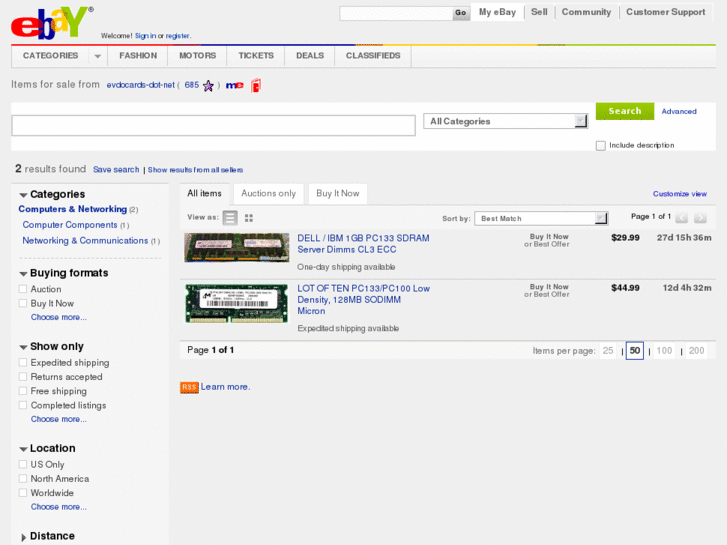The image size is (727, 545).
Task: Open the Classifieds nav item
Action: tap(373, 56)
